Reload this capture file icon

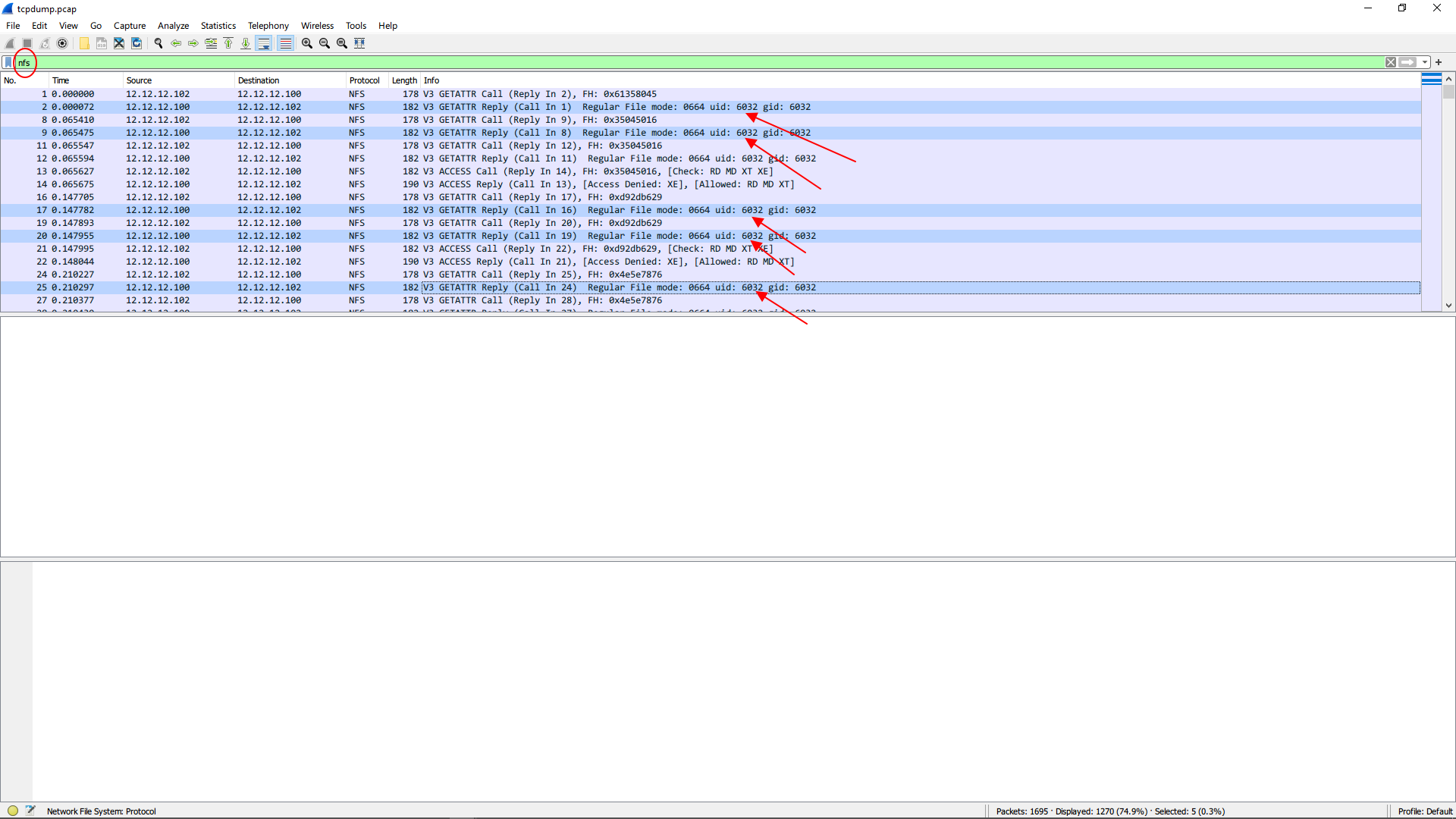pyautogui.click(x=136, y=43)
